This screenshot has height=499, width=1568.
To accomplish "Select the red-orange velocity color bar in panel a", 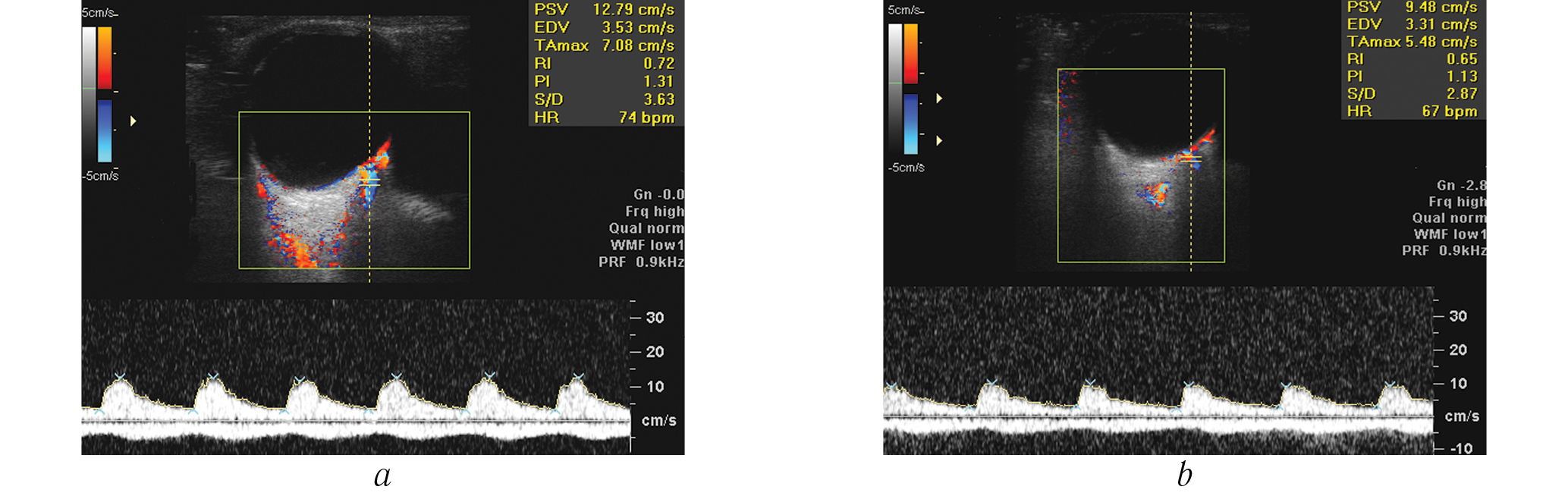I will pos(105,58).
